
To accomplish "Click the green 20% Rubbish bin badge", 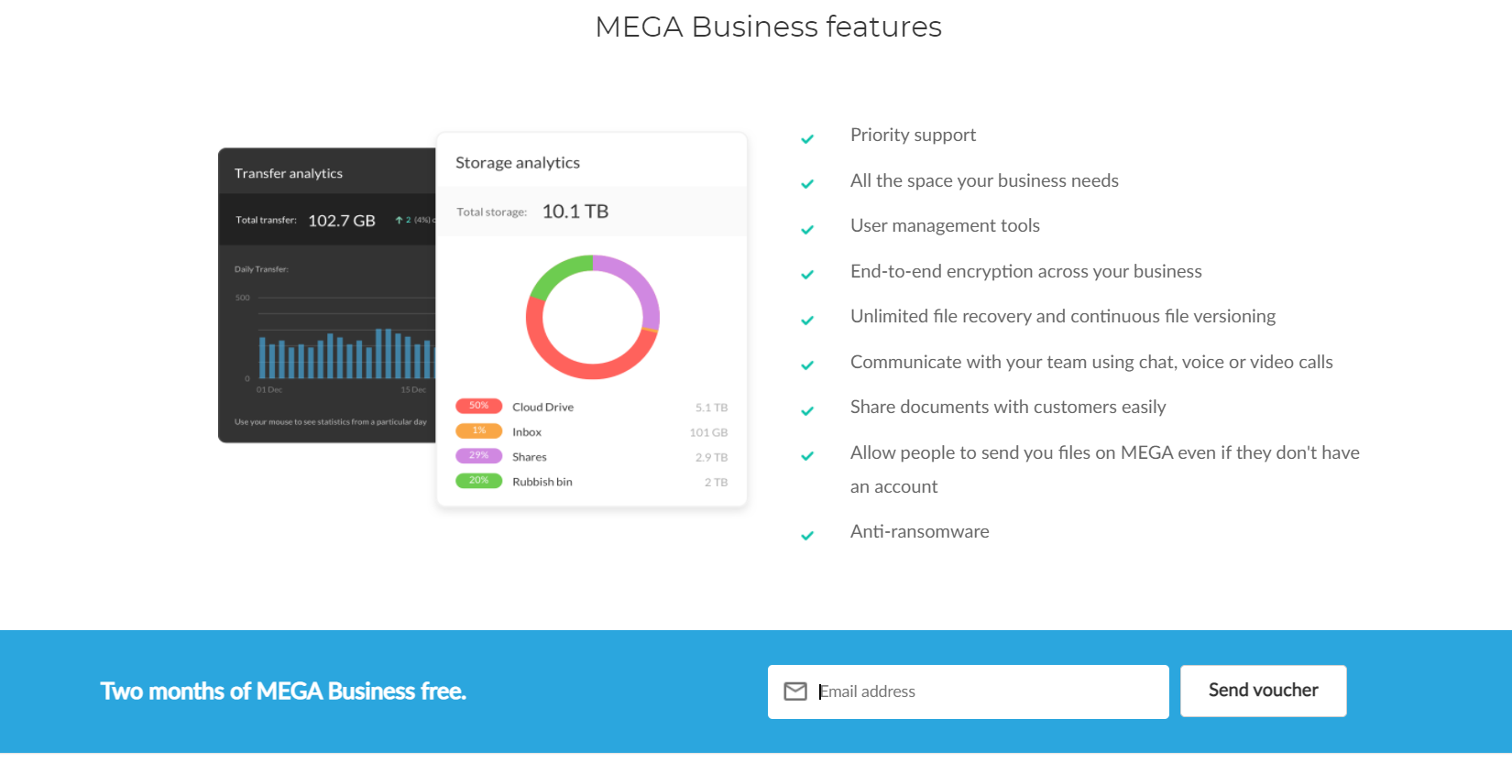I will tap(478, 480).
